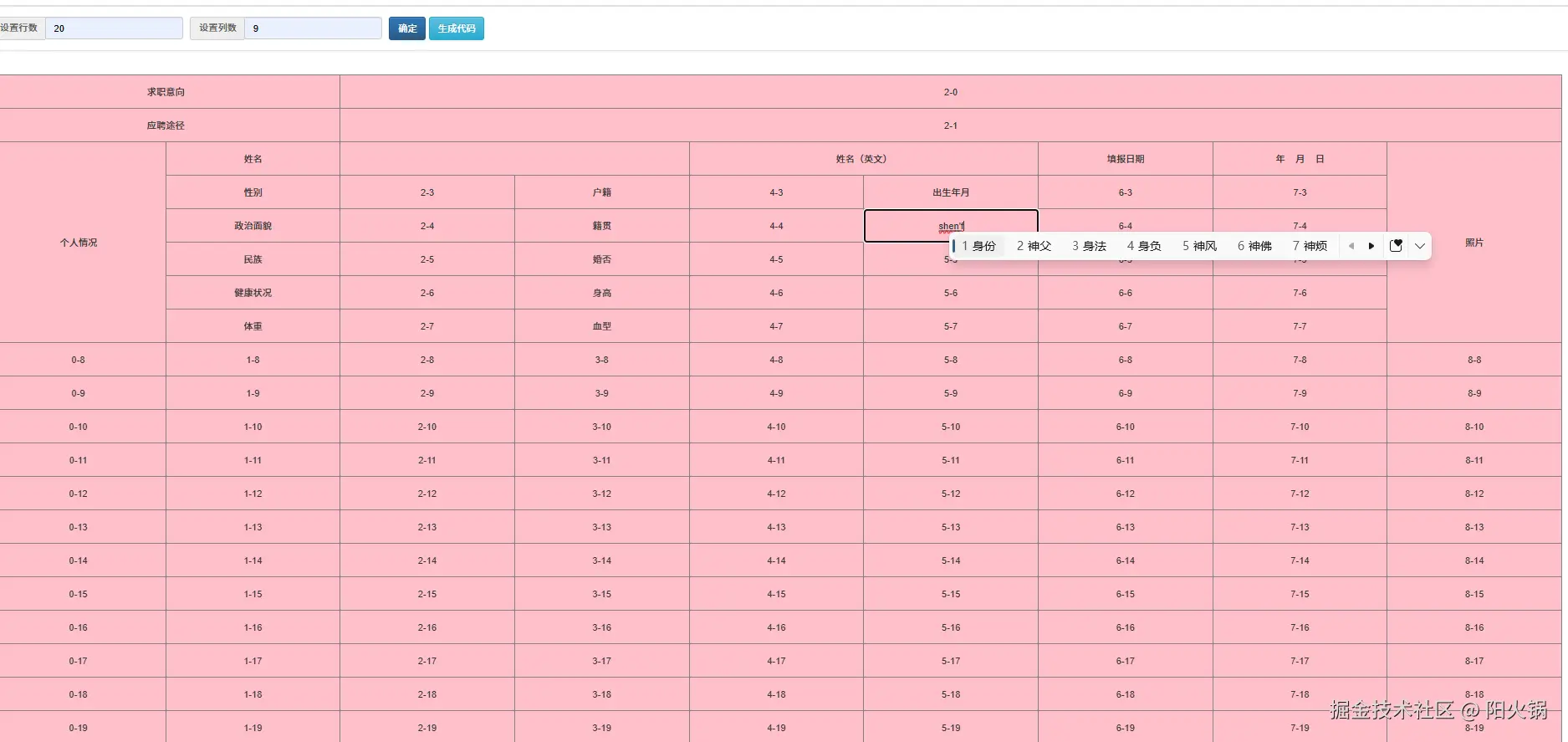This screenshot has width=1568, height=742.
Task: Select cell 2-3
Action: tap(427, 192)
